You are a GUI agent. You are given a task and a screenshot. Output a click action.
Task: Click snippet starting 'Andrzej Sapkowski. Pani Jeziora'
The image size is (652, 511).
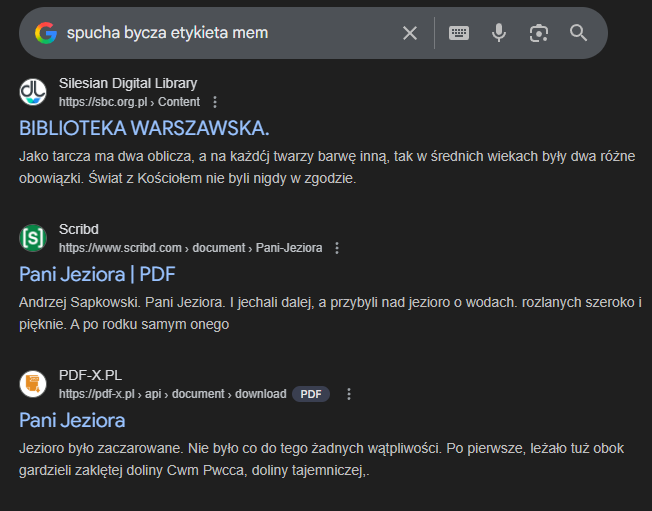pos(330,313)
